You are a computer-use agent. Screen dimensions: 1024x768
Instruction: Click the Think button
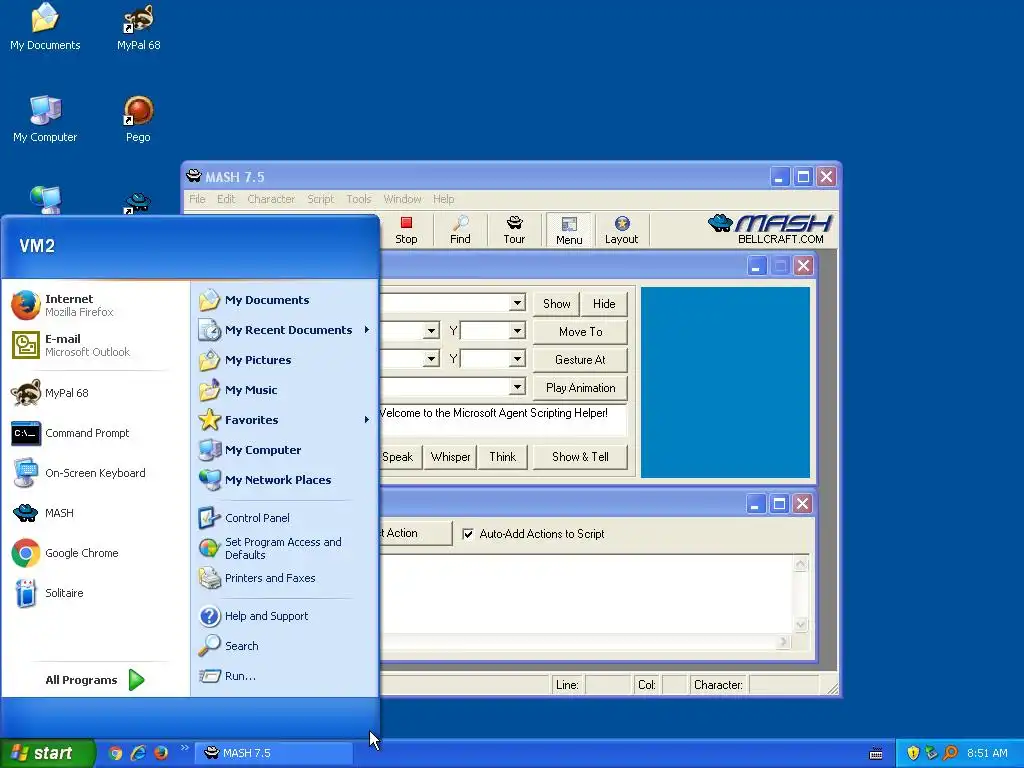503,457
